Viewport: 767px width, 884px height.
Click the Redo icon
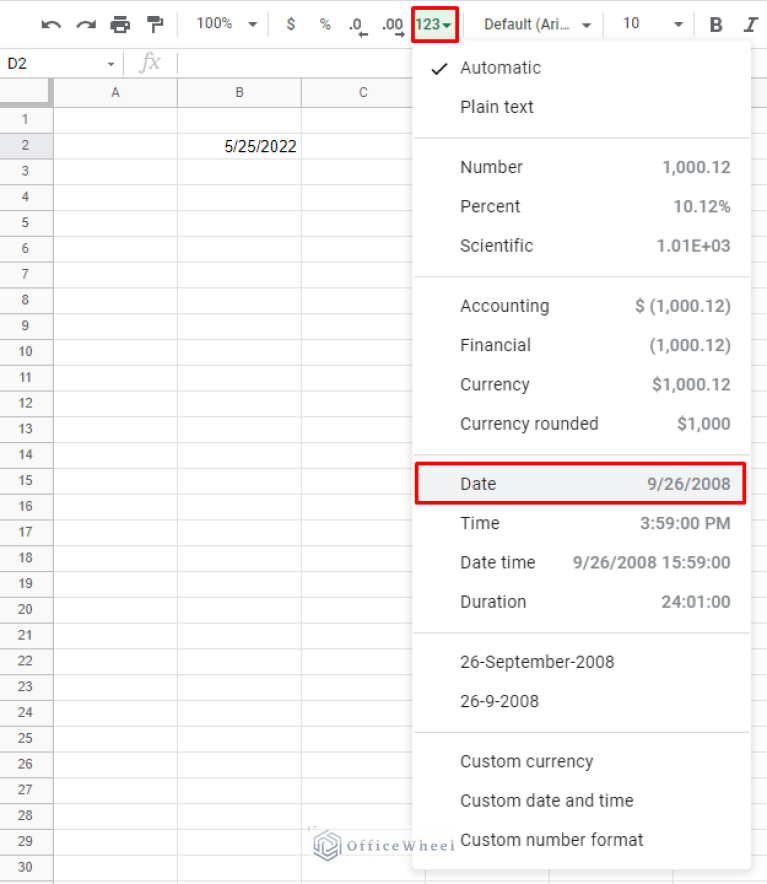click(x=85, y=23)
